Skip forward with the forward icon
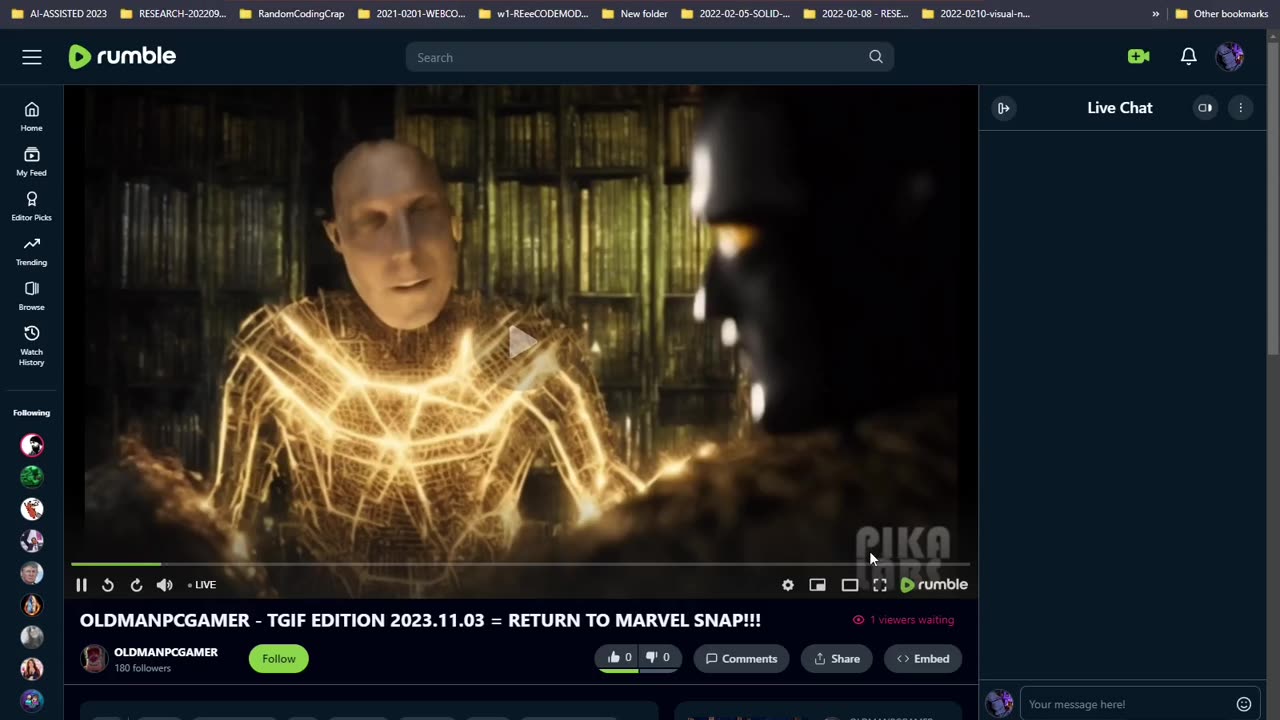 click(136, 585)
